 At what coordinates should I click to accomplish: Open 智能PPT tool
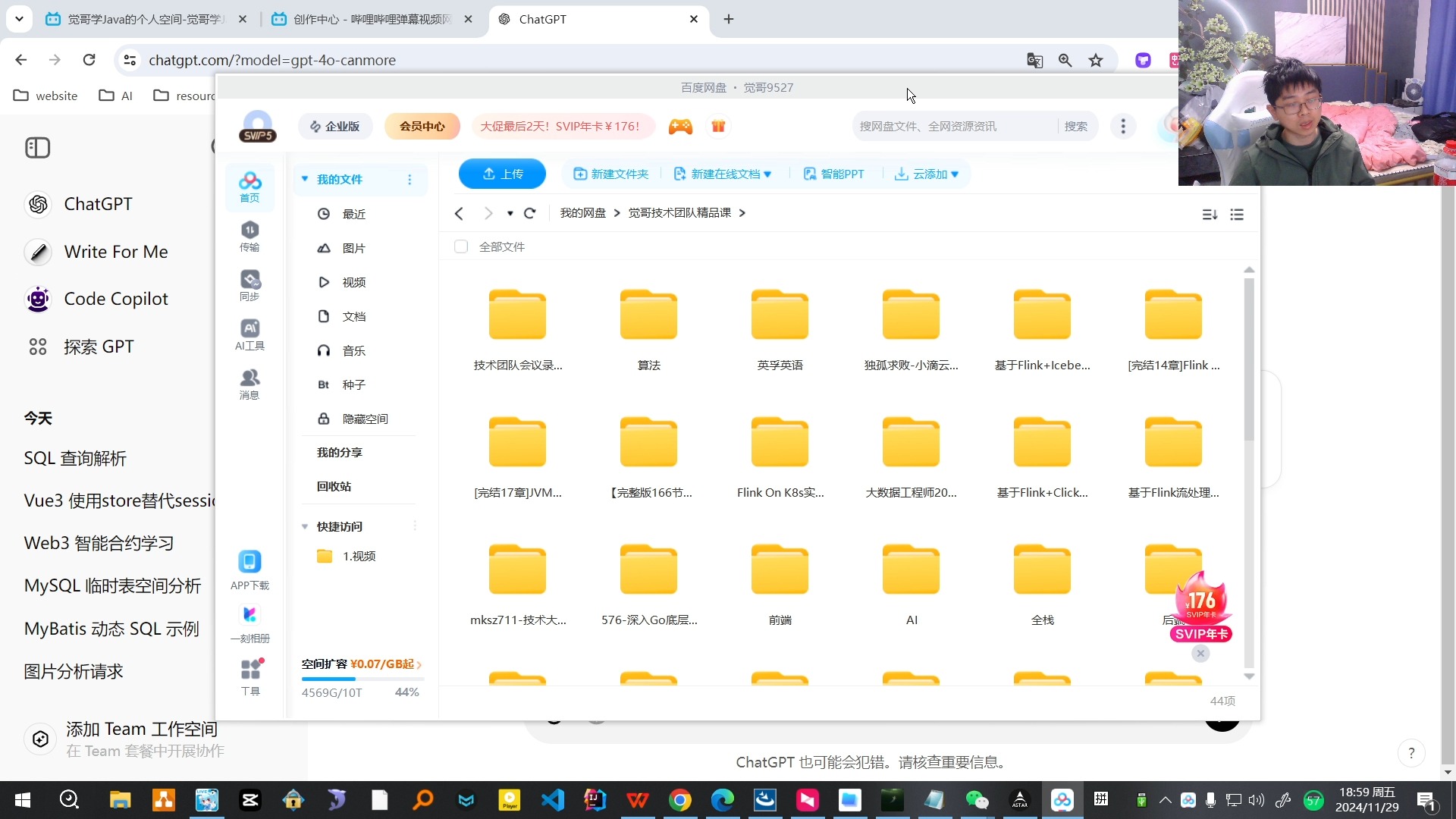click(x=833, y=174)
